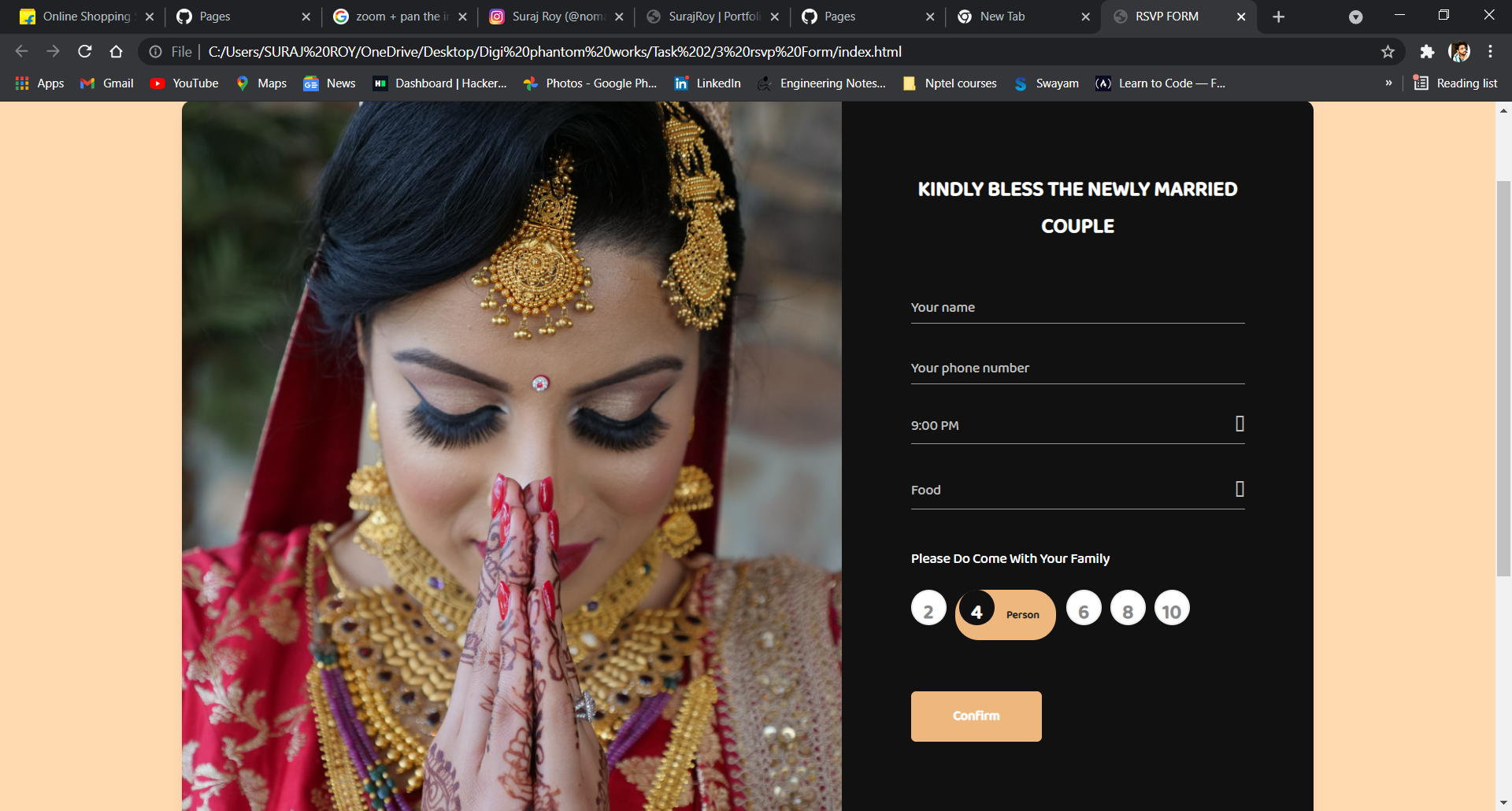Screen dimensions: 1512x811
Task: Show hidden bookmarks with the chevron
Action: pos(1388,83)
